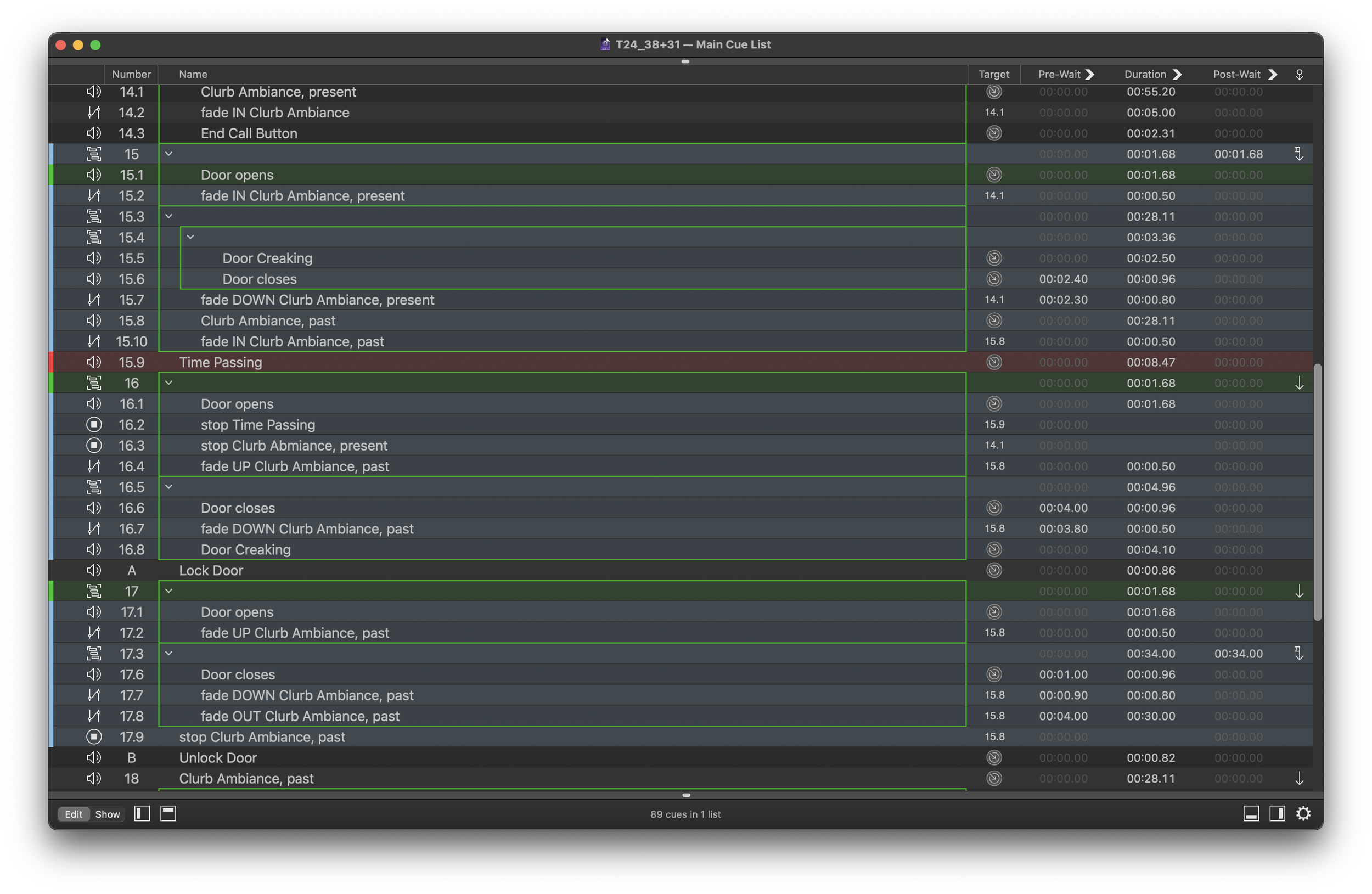Click auto-follow icon on cue 17.3
1372x894 pixels.
click(x=1299, y=653)
